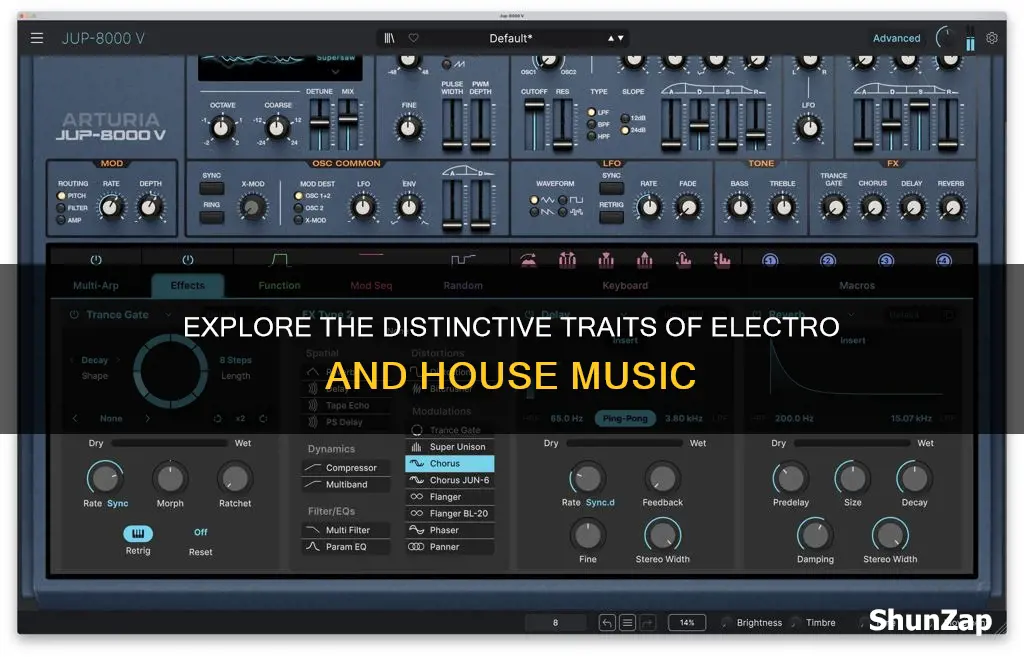Choose Param EQ under Filter/EQs

[346, 547]
